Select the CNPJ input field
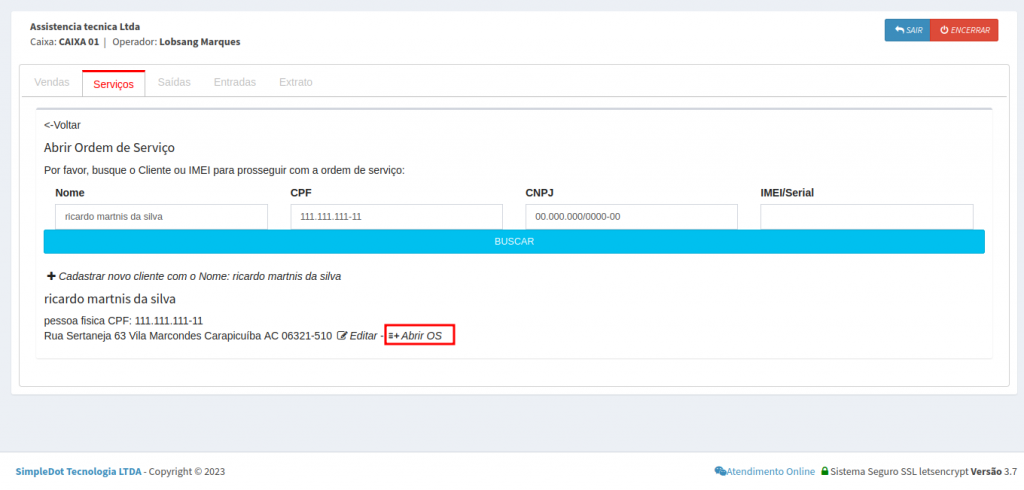1024x490 pixels. click(x=631, y=216)
